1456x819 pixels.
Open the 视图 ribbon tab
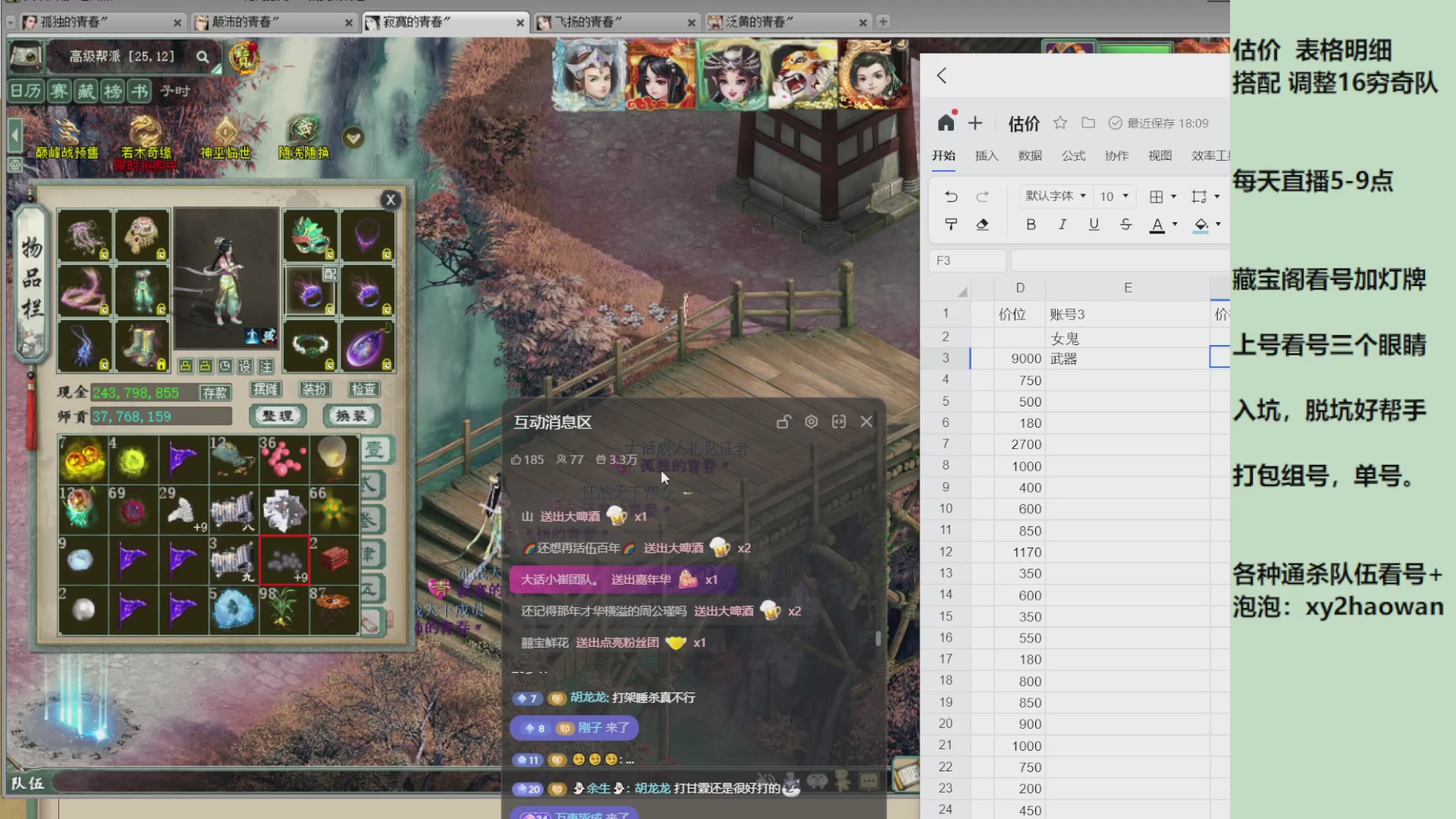pos(1159,155)
